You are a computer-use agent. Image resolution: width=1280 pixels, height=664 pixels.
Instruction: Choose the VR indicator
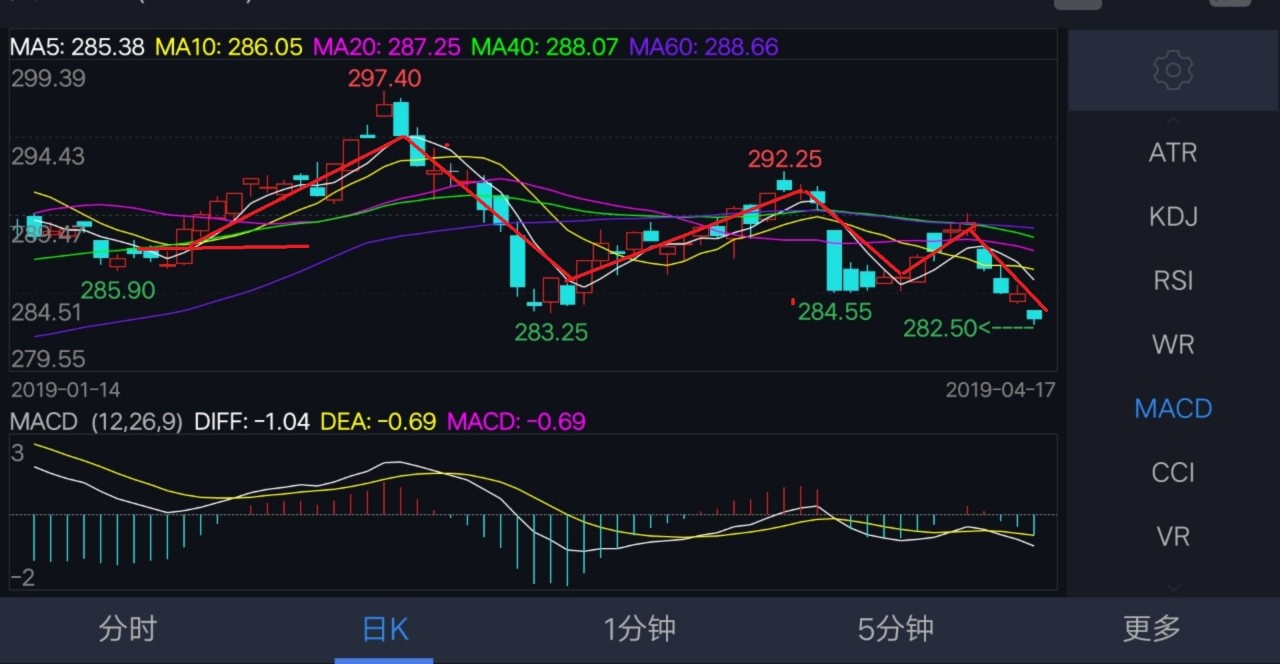click(x=1172, y=536)
